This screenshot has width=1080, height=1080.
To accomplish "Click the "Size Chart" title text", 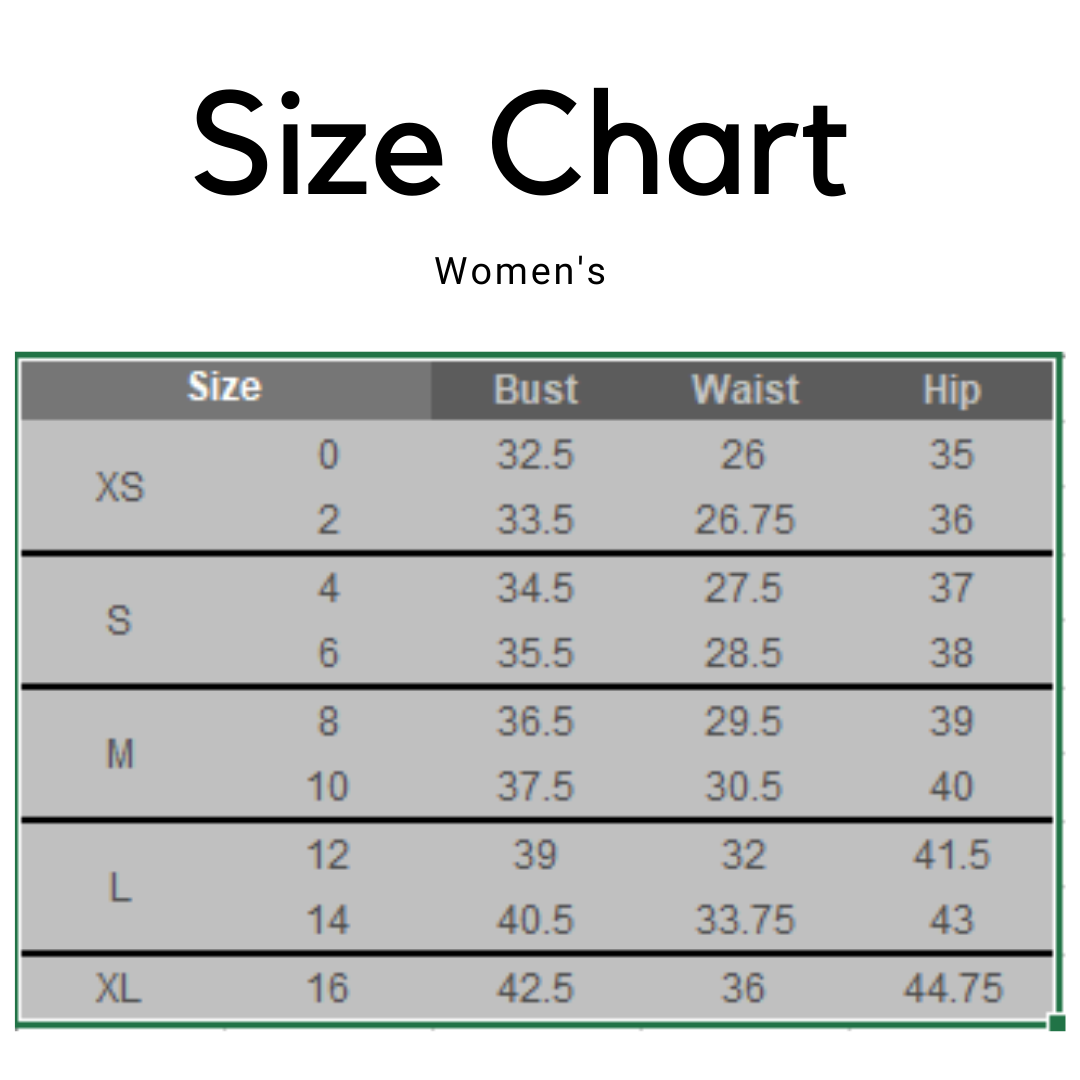I will point(521,145).
